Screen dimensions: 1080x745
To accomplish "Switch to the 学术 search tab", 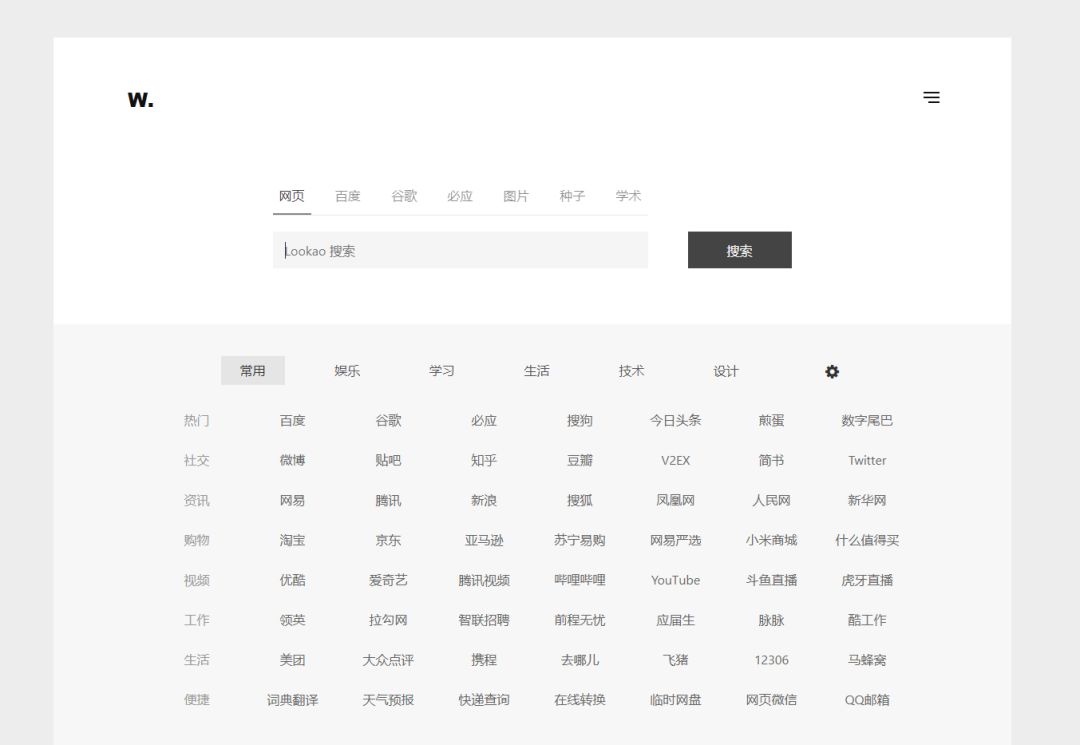I will click(628, 196).
